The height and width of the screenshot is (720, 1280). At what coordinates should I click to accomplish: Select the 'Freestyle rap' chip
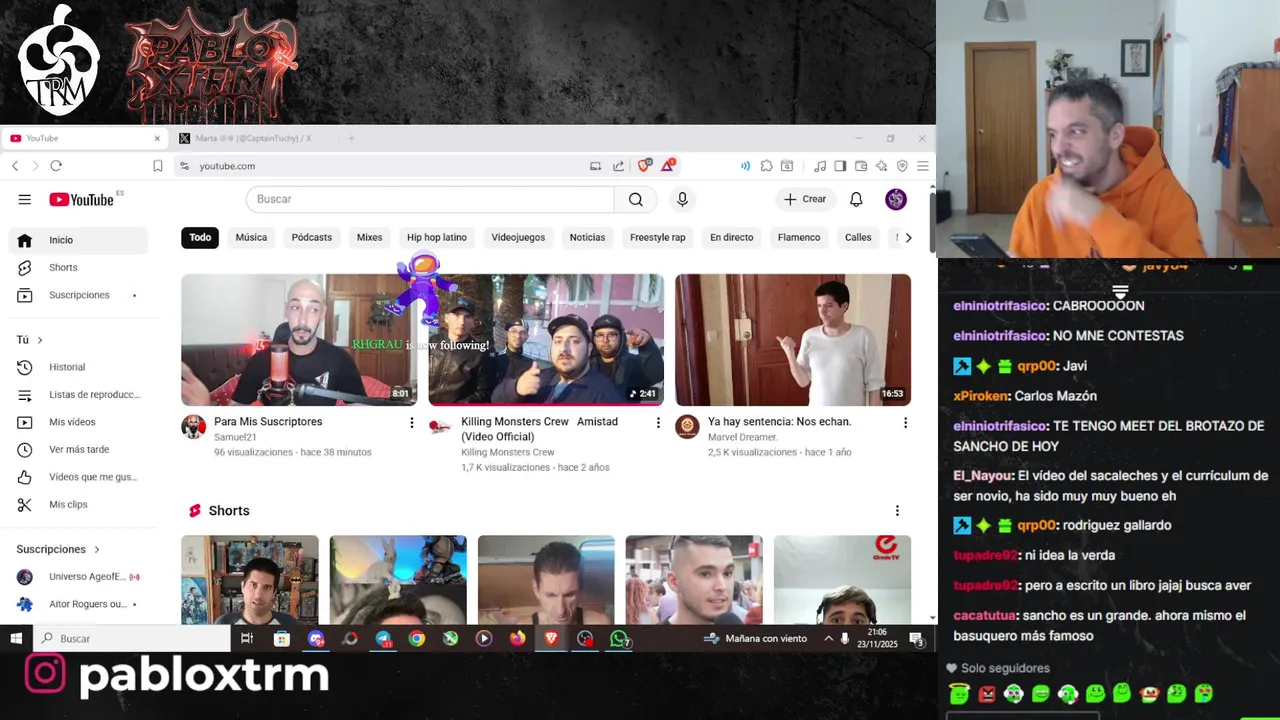tap(658, 237)
